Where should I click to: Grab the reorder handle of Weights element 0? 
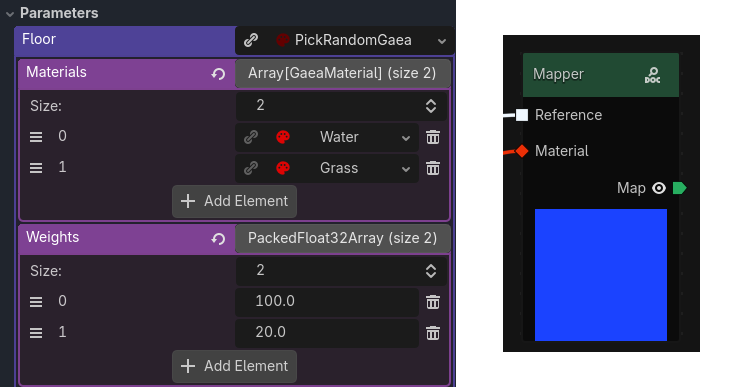click(36, 302)
